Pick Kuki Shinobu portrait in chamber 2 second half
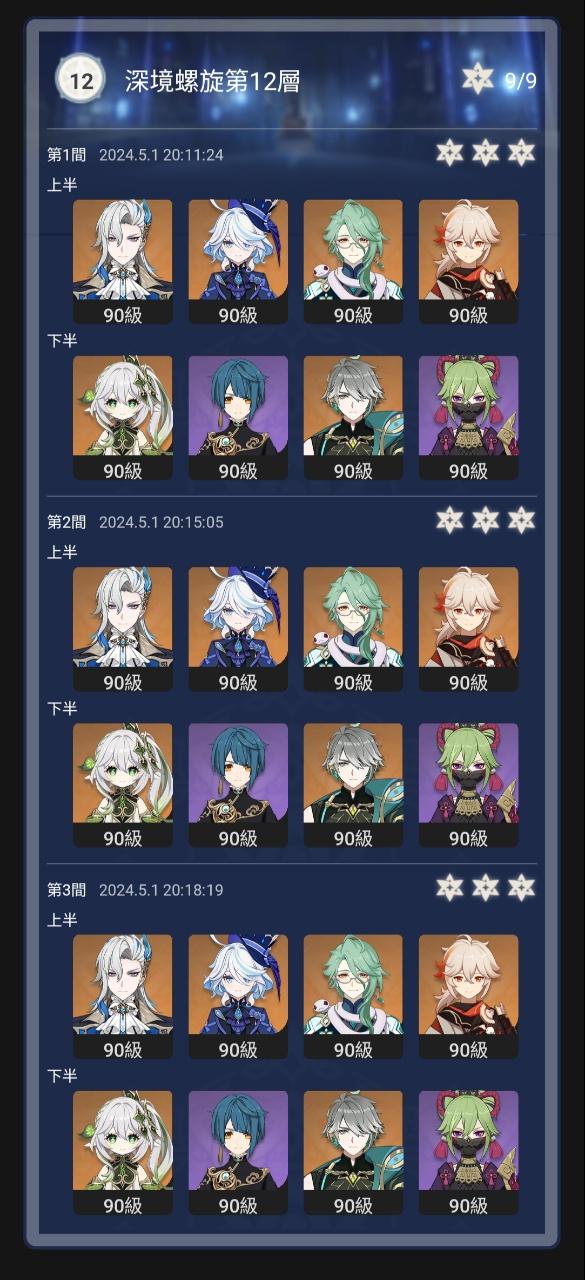This screenshot has width=585, height=1280. pos(468,785)
